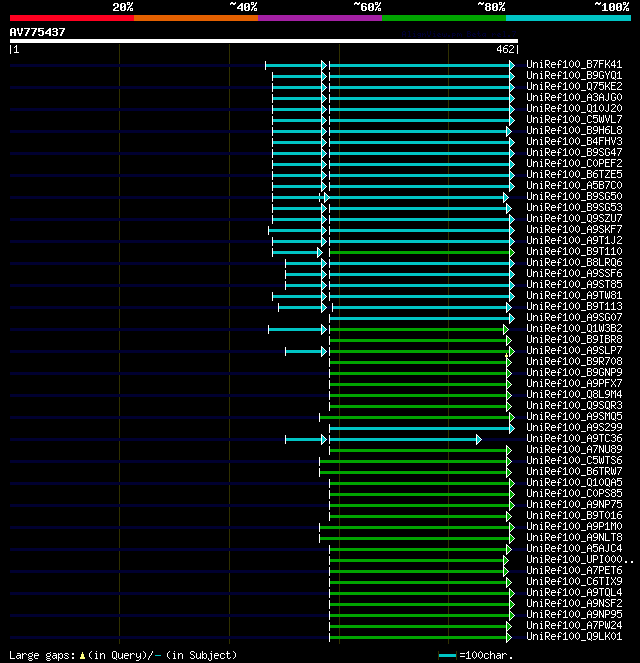Viewport: 640px width, 663px height.
Task: Select the UniRef100_Q1W3B2 label
Action: (574, 328)
